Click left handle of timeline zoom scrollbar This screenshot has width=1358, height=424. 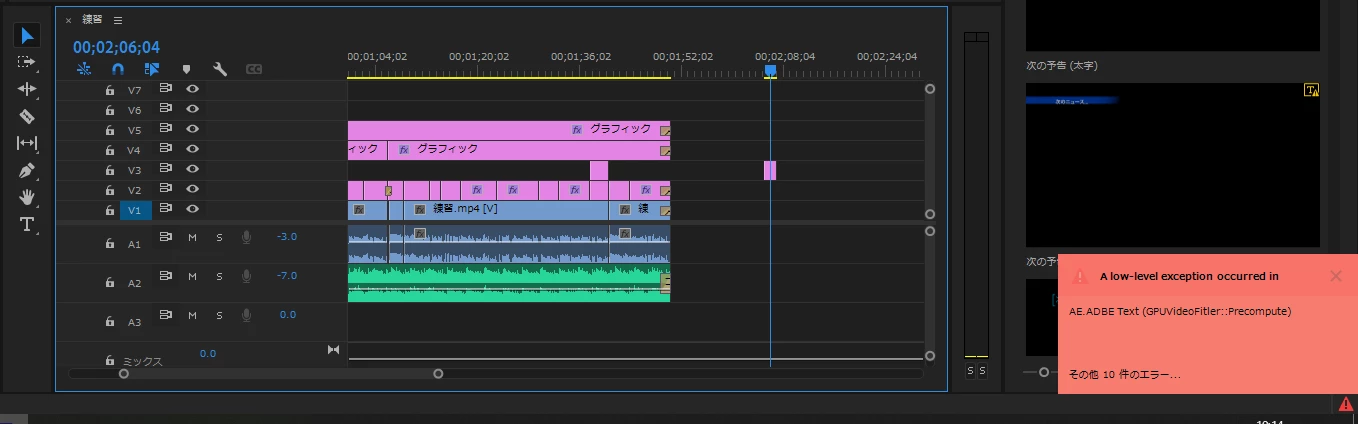coord(124,374)
